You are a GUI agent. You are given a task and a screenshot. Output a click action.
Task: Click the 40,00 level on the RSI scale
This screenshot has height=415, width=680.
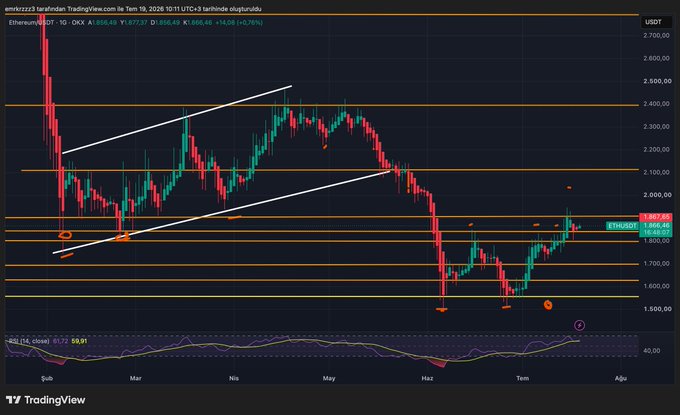(652, 350)
